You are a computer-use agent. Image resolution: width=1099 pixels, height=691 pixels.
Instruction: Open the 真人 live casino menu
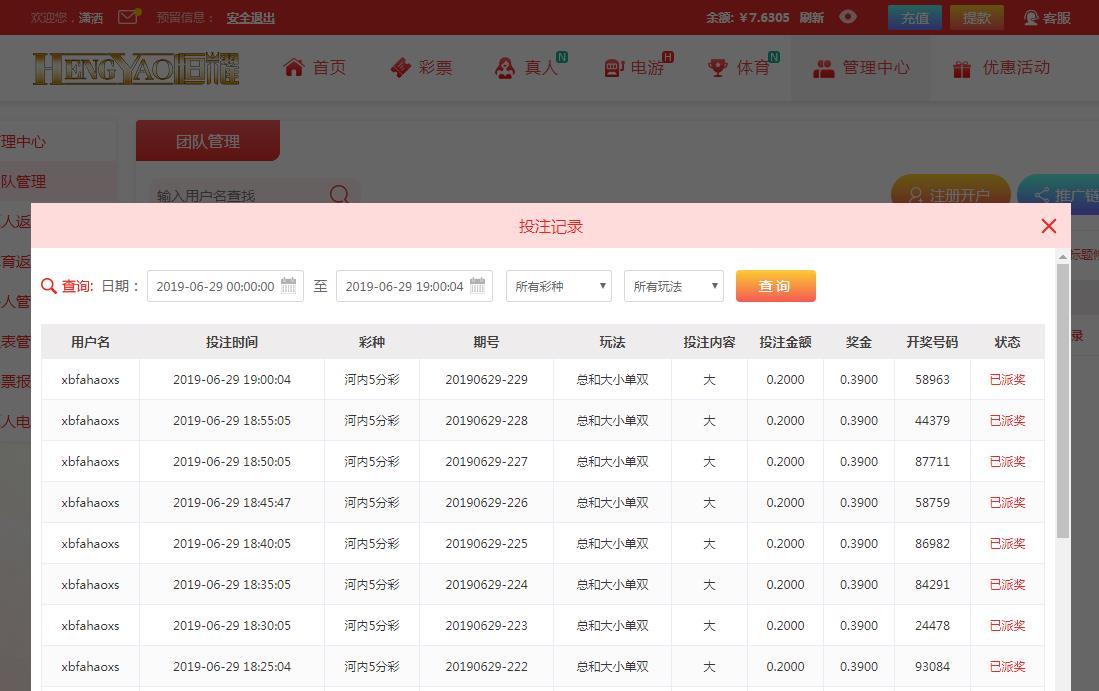point(531,67)
